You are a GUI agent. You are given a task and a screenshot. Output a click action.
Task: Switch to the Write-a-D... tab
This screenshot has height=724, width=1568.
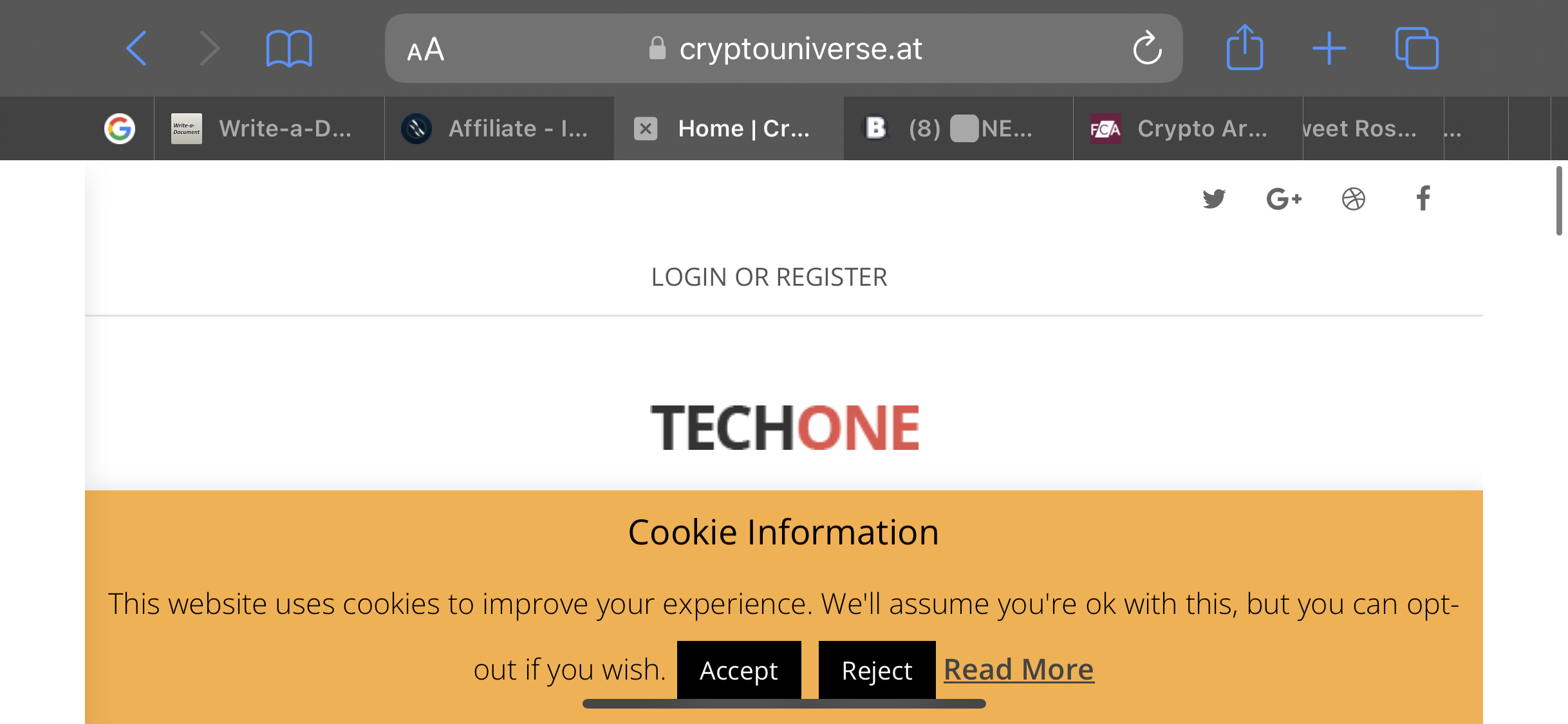point(269,129)
